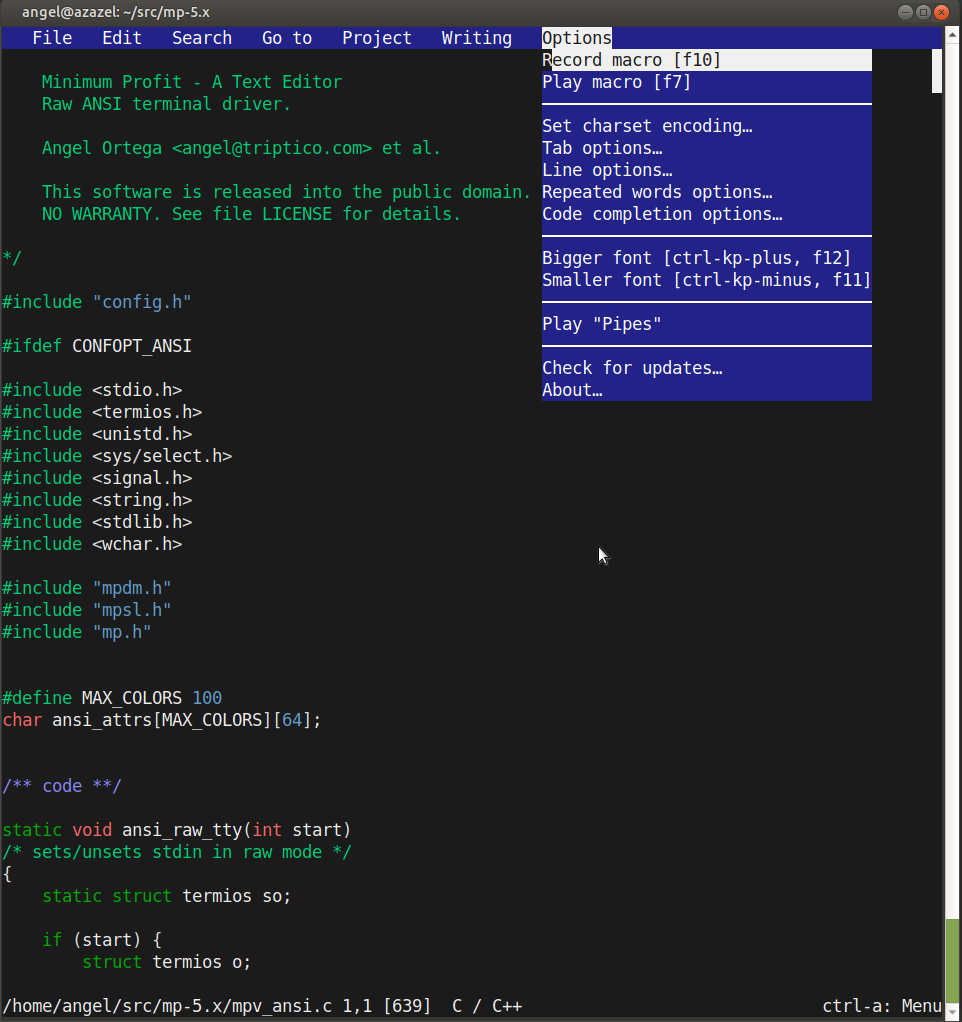Image resolution: width=962 pixels, height=1022 pixels.
Task: Minimize the terminal window
Action: (x=905, y=12)
